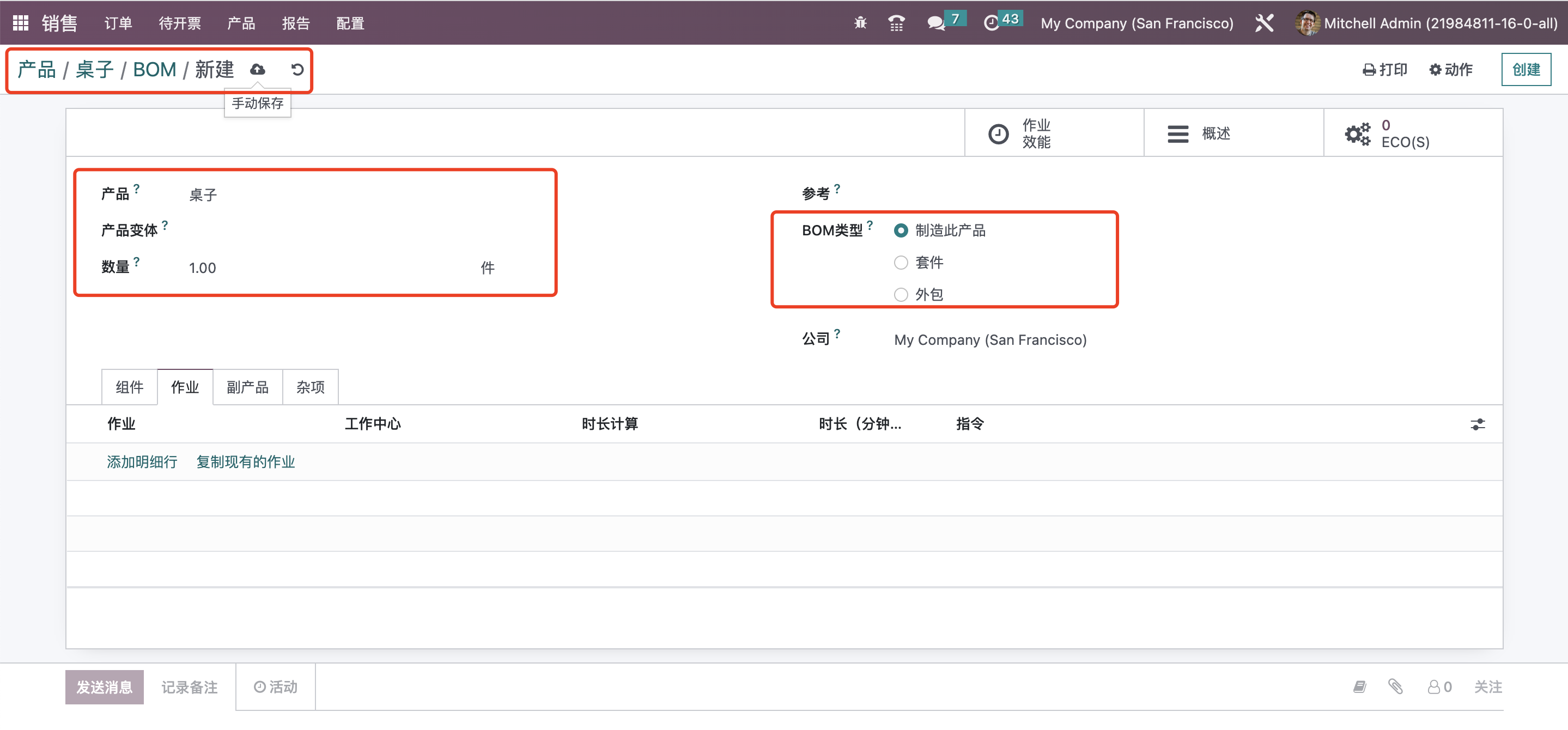This screenshot has height=730, width=1568.
Task: Open the 0 ECO(S) stat button
Action: tap(1413, 134)
